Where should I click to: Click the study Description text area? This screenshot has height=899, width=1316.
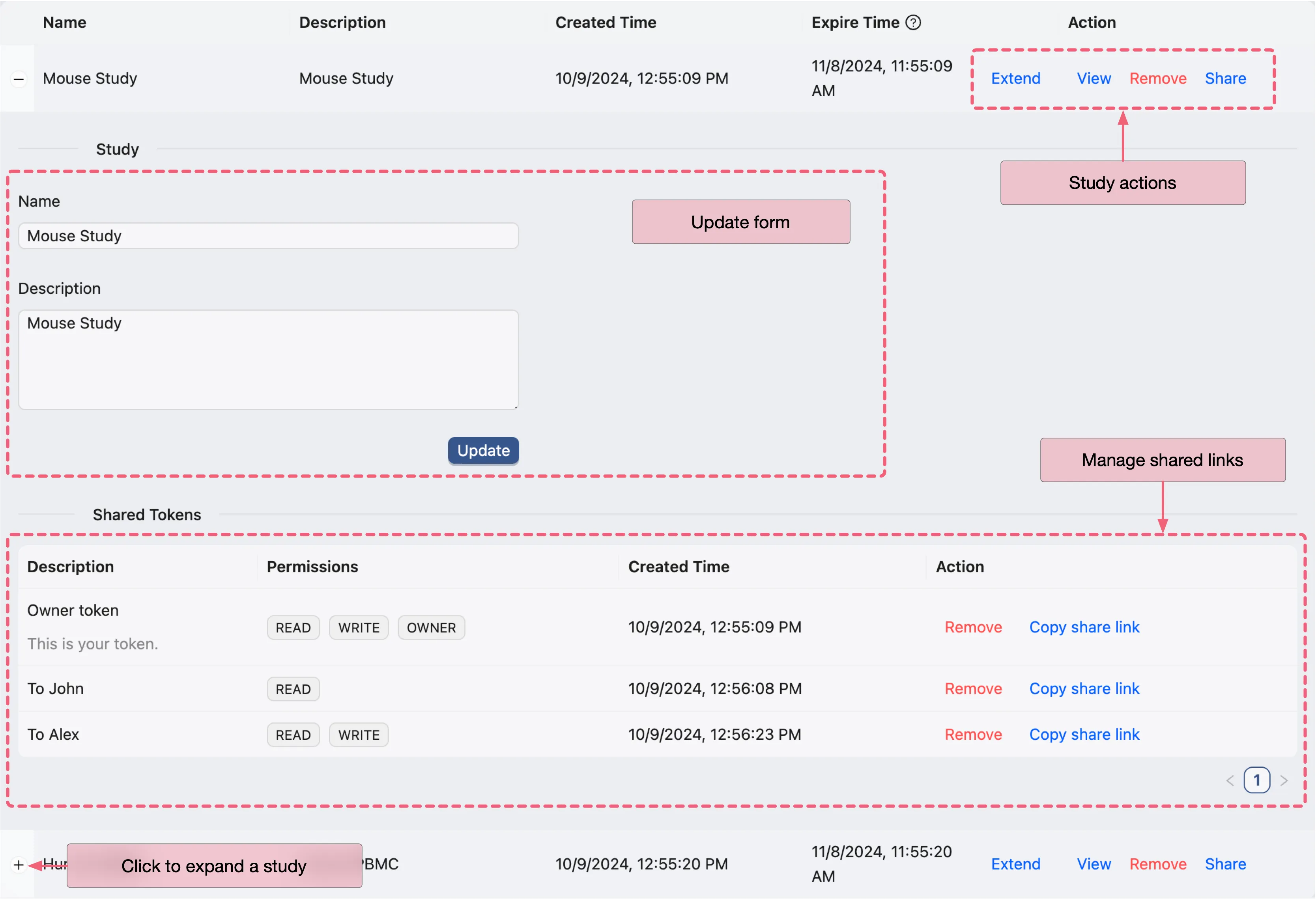point(268,360)
